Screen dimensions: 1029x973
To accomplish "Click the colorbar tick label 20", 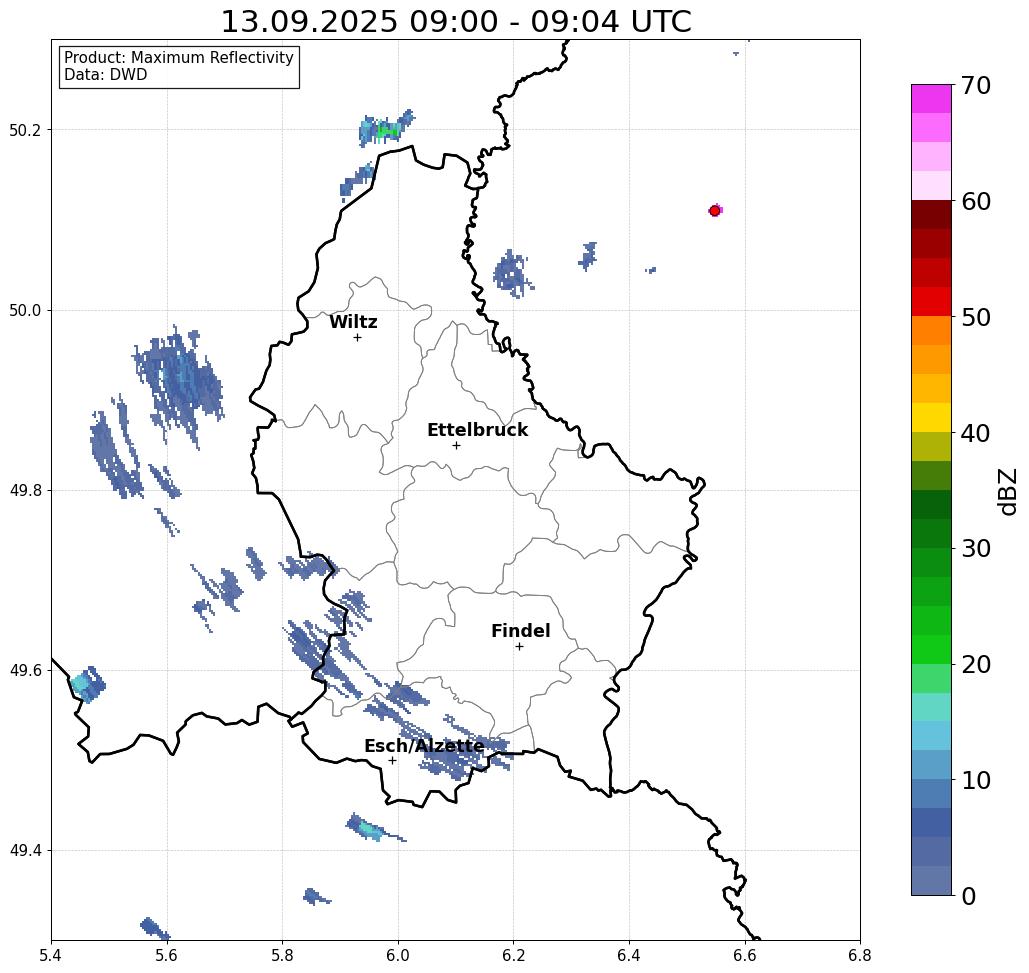I will pos(975,664).
